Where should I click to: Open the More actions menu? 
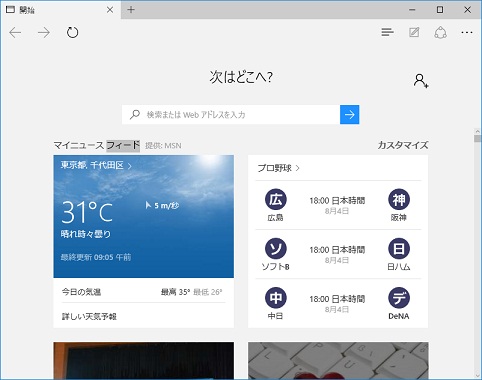click(x=467, y=32)
